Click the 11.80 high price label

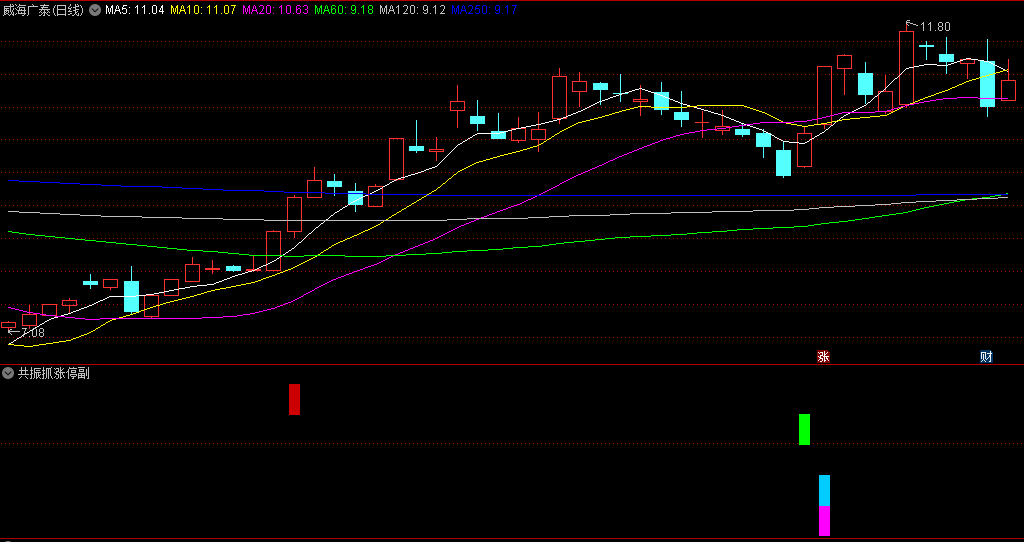[x=935, y=27]
